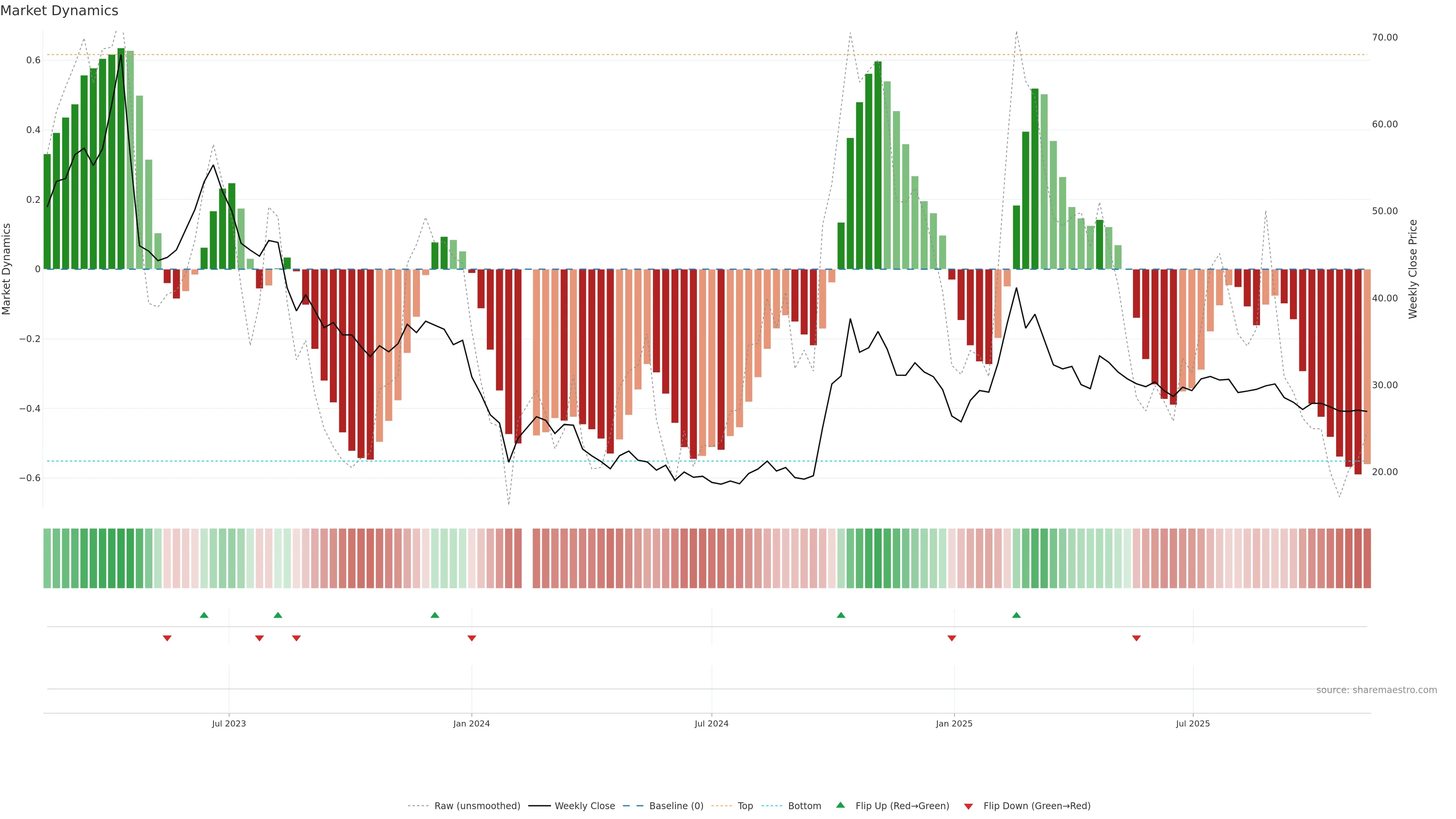
Task: Click the rightmost green flip-up triangle marker
Action: (x=1016, y=615)
